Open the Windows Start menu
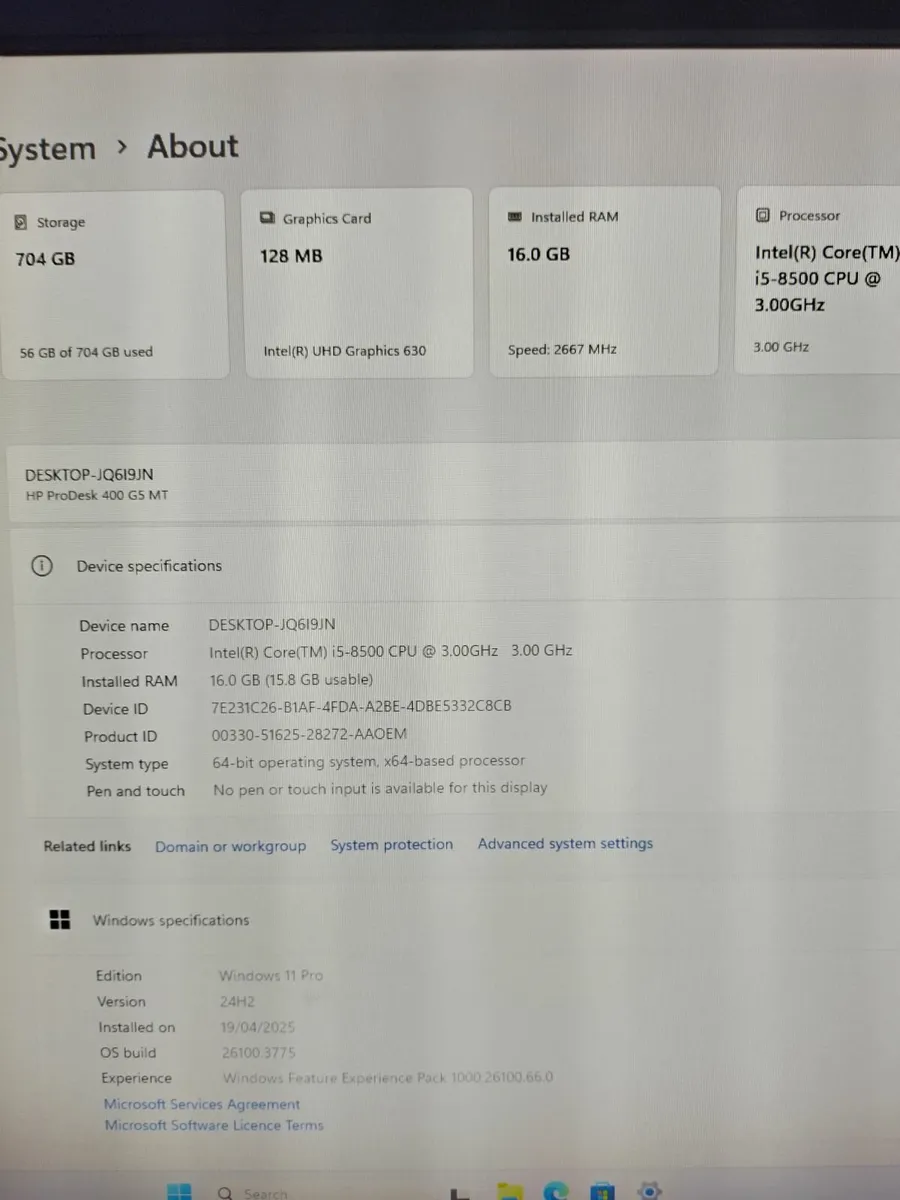The height and width of the screenshot is (1200, 900). (179, 1192)
